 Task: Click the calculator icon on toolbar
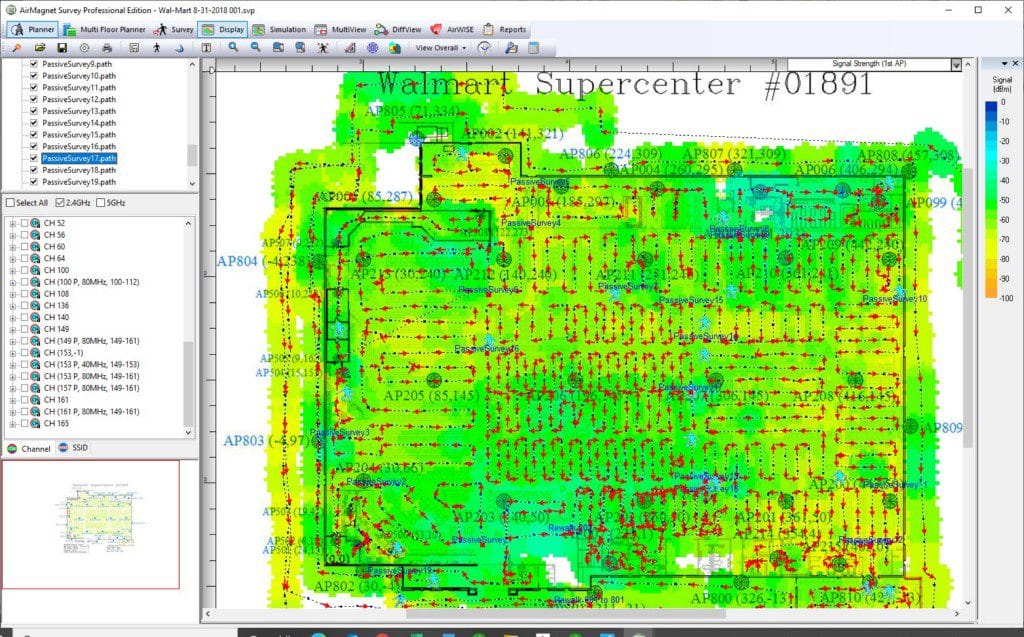tap(534, 48)
